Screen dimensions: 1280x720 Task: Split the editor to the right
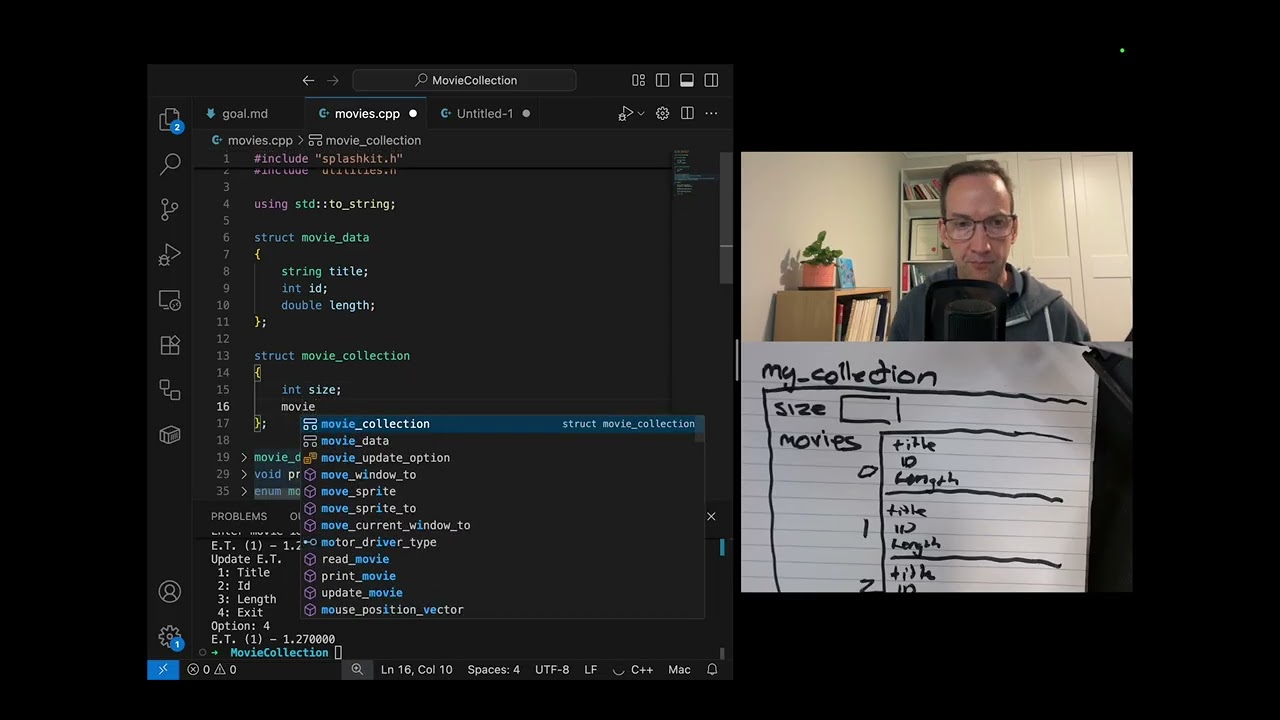coord(687,113)
